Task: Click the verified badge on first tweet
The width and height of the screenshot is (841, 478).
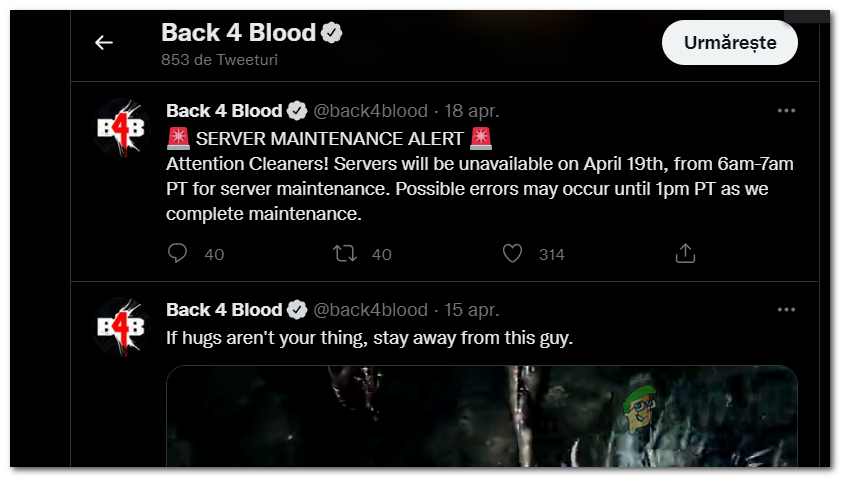Action: click(x=298, y=110)
